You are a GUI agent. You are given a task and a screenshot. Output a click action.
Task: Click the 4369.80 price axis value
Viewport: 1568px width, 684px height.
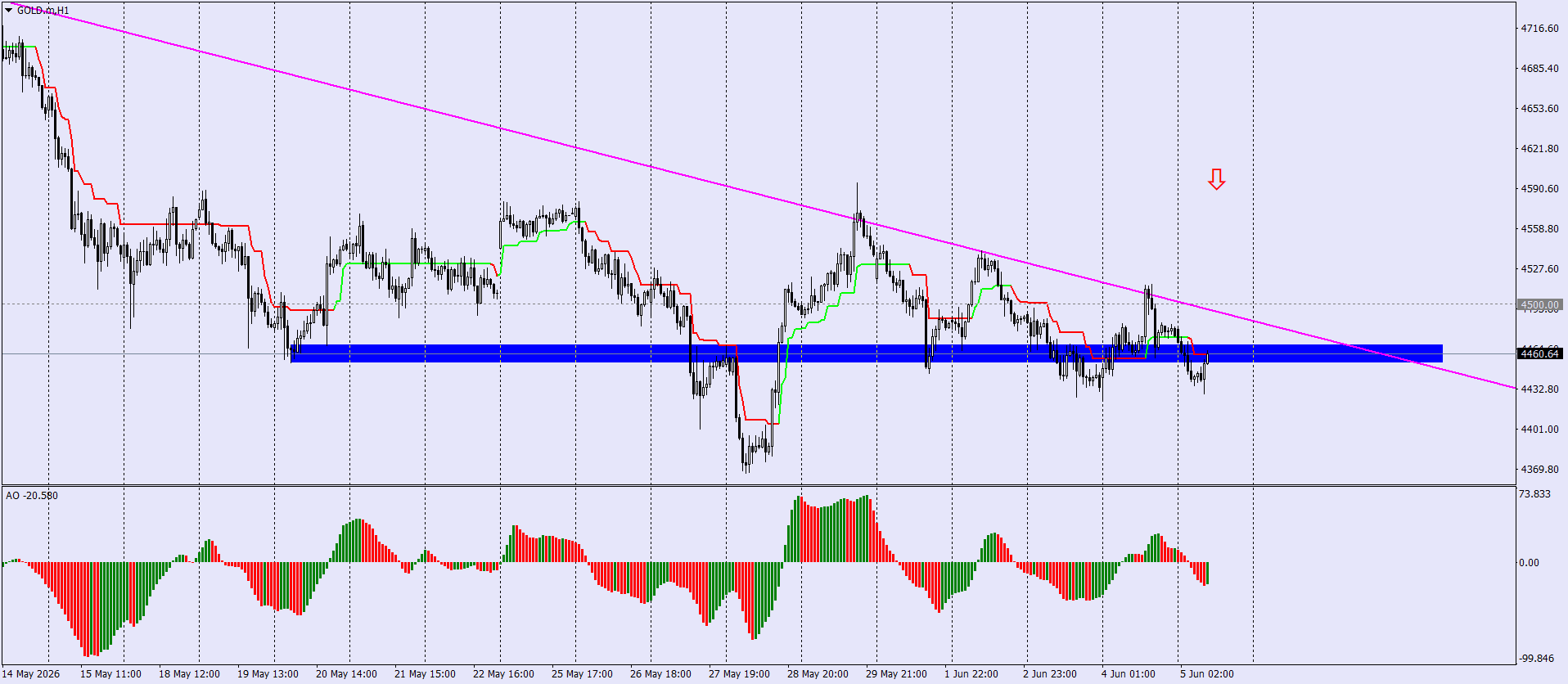pyautogui.click(x=1539, y=469)
